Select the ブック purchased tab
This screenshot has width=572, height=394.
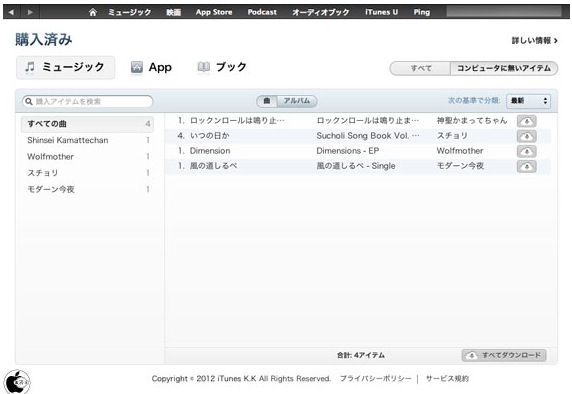222,67
